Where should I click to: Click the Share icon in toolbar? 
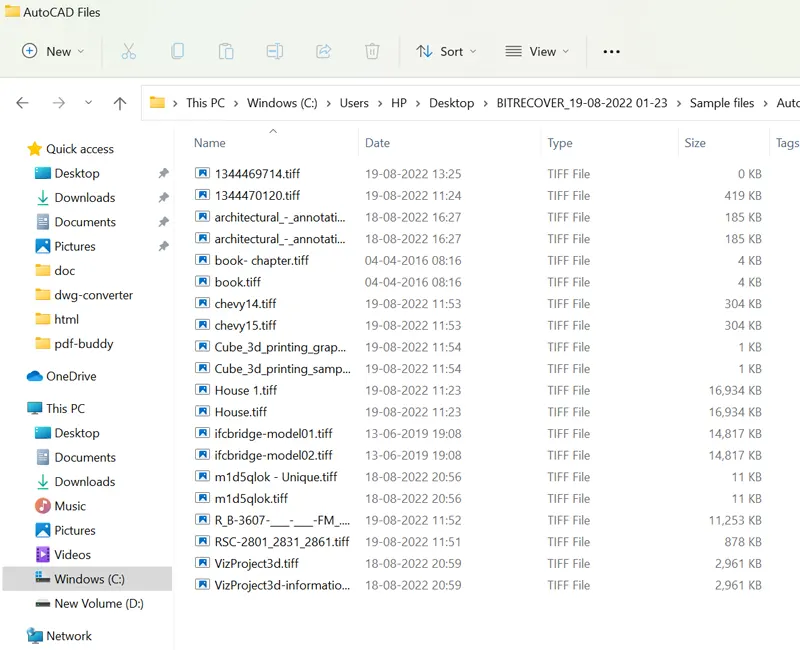[323, 51]
